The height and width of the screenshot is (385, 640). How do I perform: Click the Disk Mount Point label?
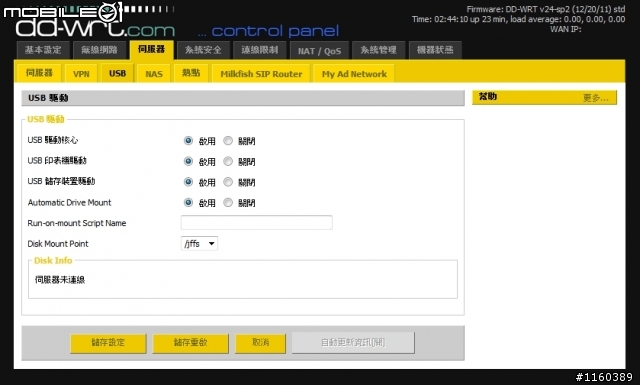point(58,244)
